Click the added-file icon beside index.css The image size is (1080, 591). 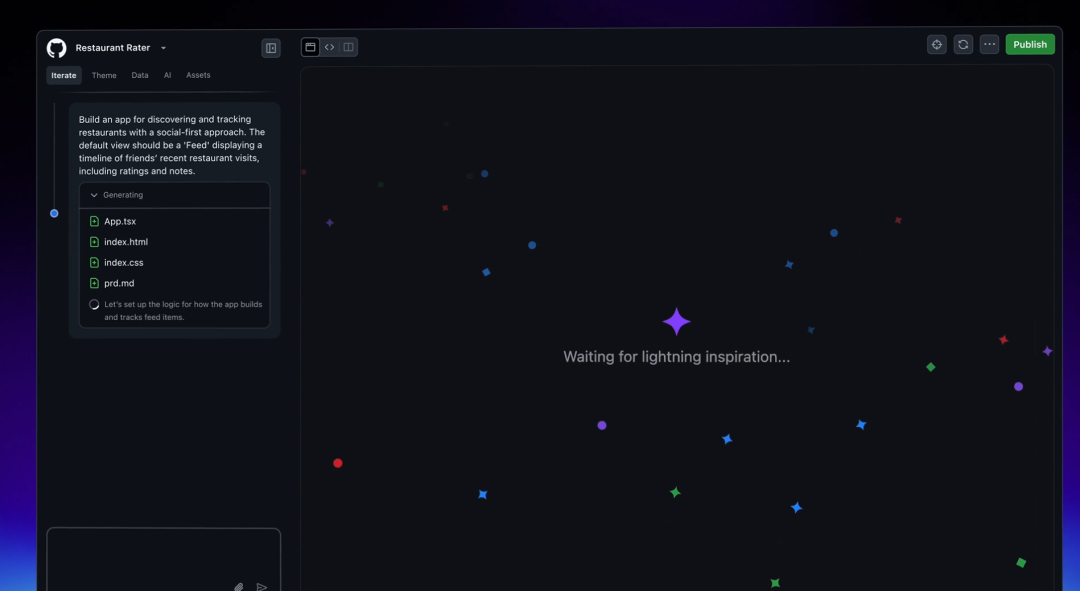pos(94,262)
